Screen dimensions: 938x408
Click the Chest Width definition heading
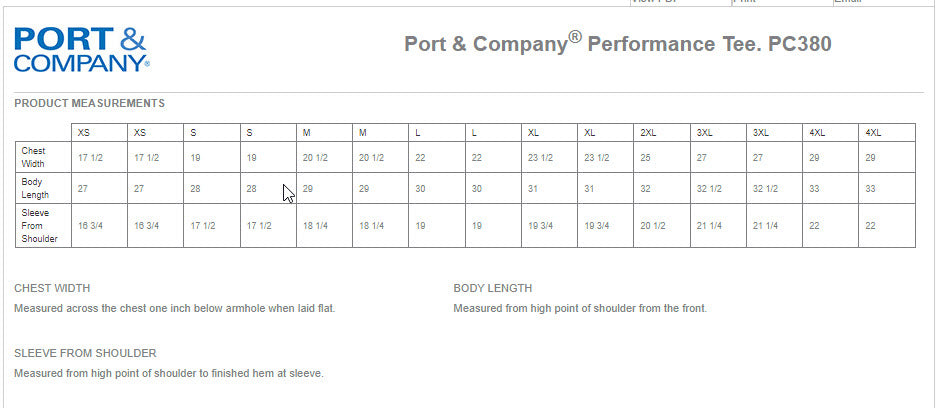pyautogui.click(x=54, y=288)
